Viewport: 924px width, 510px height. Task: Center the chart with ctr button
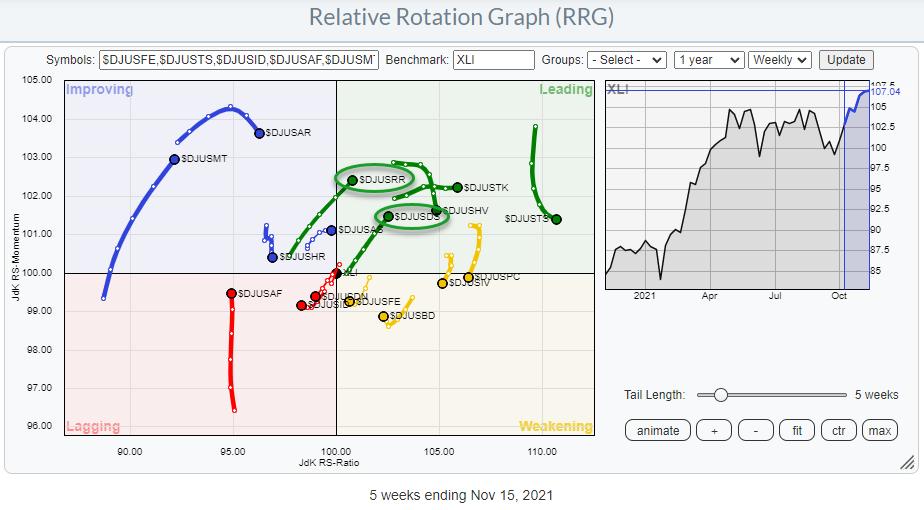coord(838,431)
